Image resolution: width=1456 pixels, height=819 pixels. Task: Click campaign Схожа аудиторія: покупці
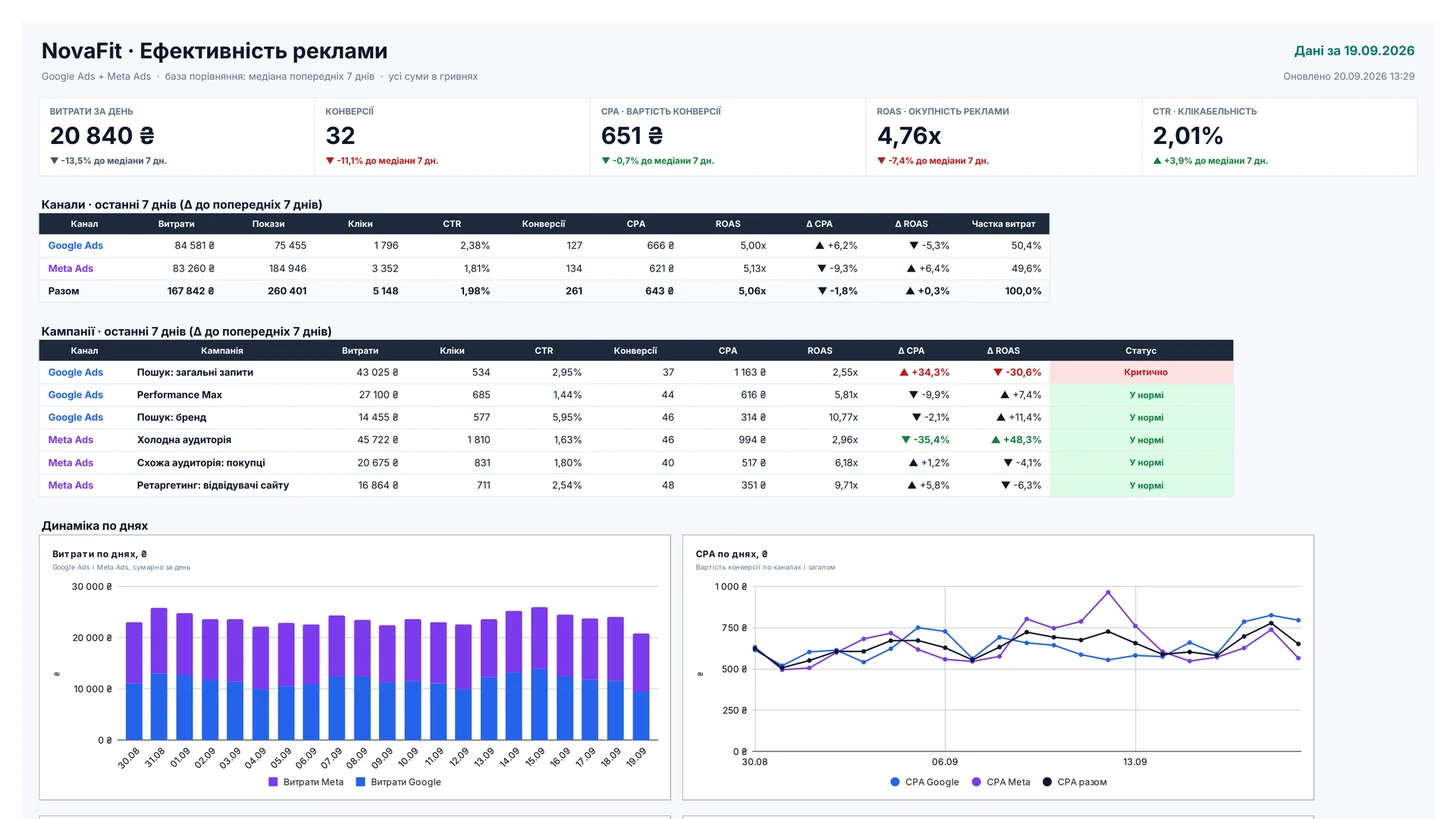pyautogui.click(x=201, y=462)
